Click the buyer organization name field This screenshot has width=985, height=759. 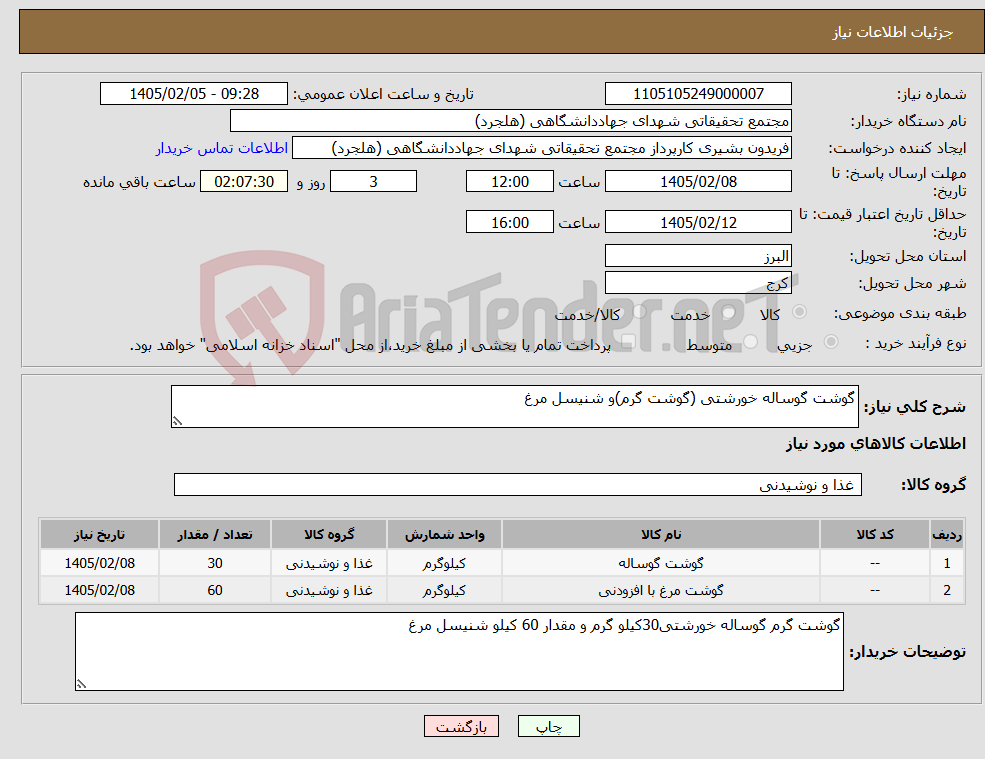(x=511, y=121)
